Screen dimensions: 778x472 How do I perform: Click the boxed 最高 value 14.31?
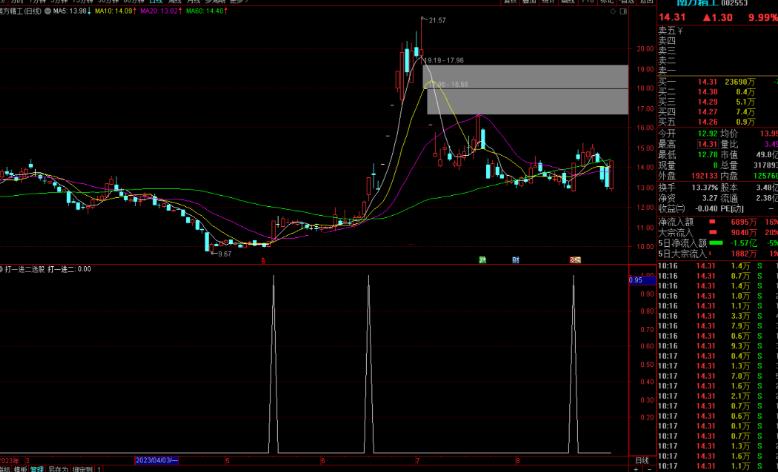(707, 144)
